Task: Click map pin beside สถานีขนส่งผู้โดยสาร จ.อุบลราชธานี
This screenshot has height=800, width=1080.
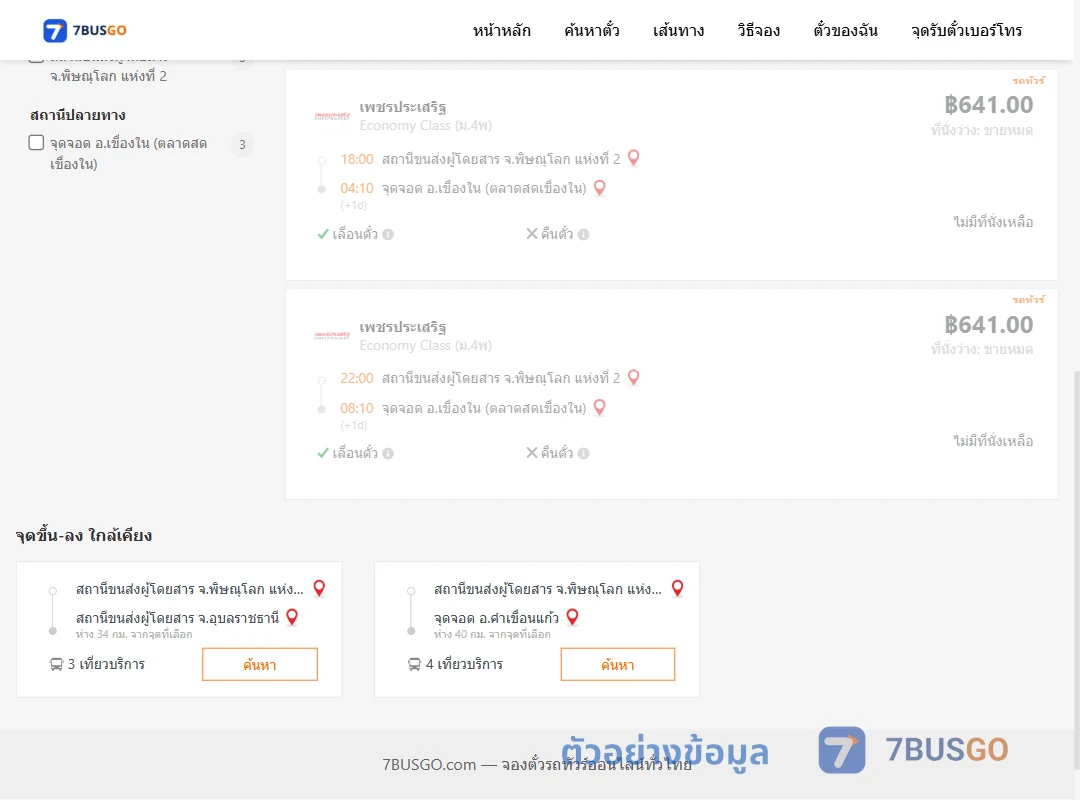Action: 292,617
